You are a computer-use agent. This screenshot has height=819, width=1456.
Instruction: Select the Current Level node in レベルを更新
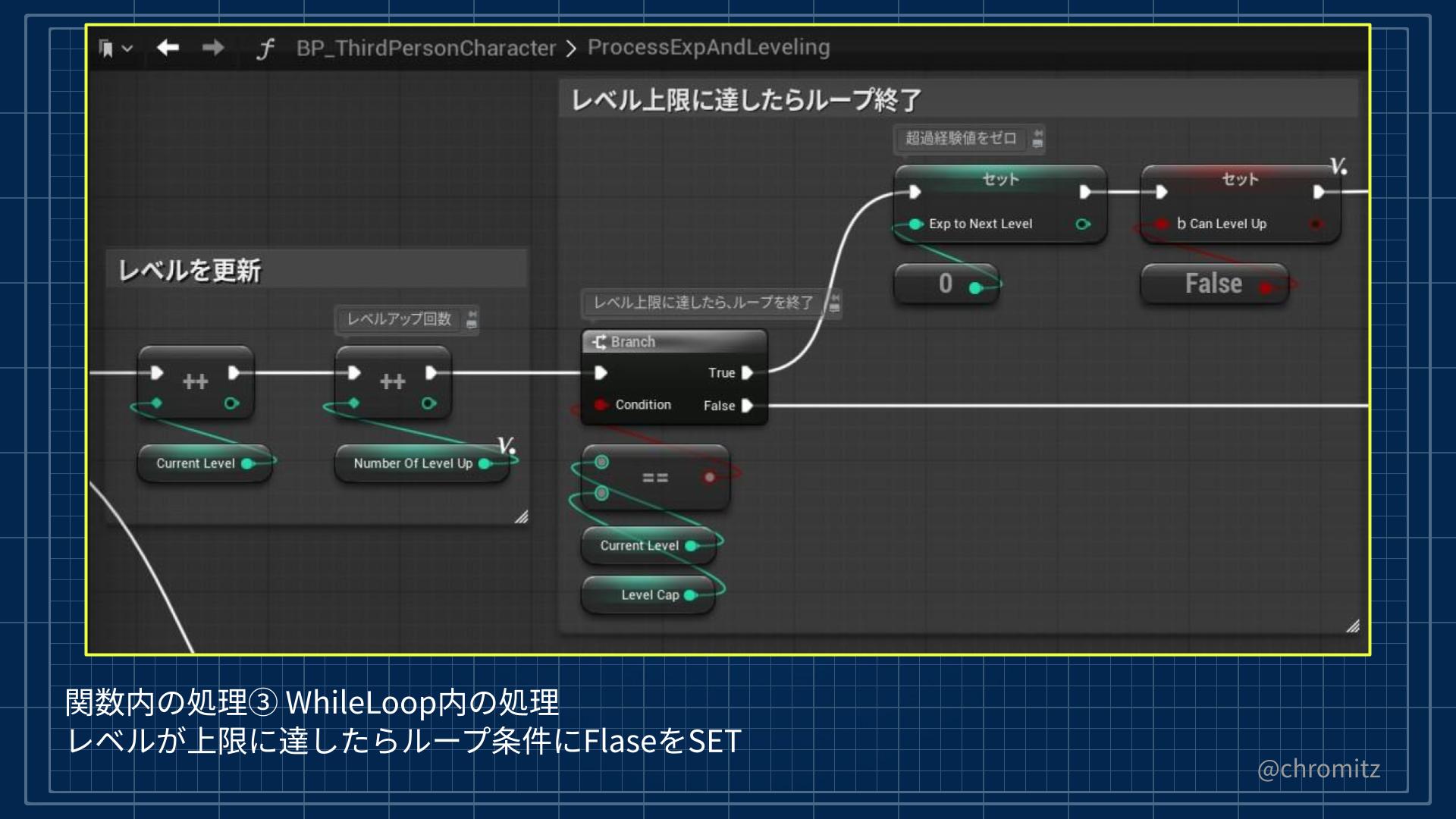pyautogui.click(x=204, y=463)
